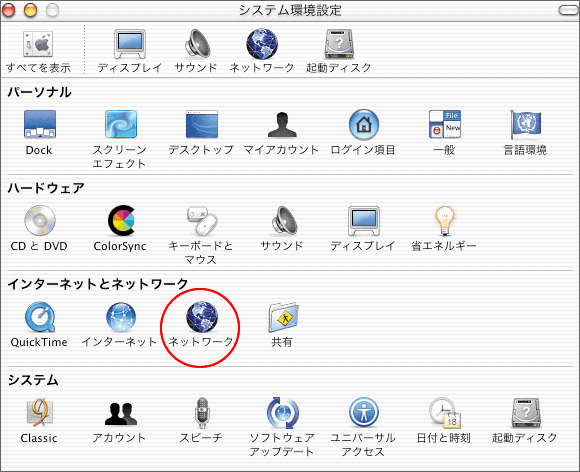Open アカウント (Accounts) icon

pyautogui.click(x=121, y=413)
